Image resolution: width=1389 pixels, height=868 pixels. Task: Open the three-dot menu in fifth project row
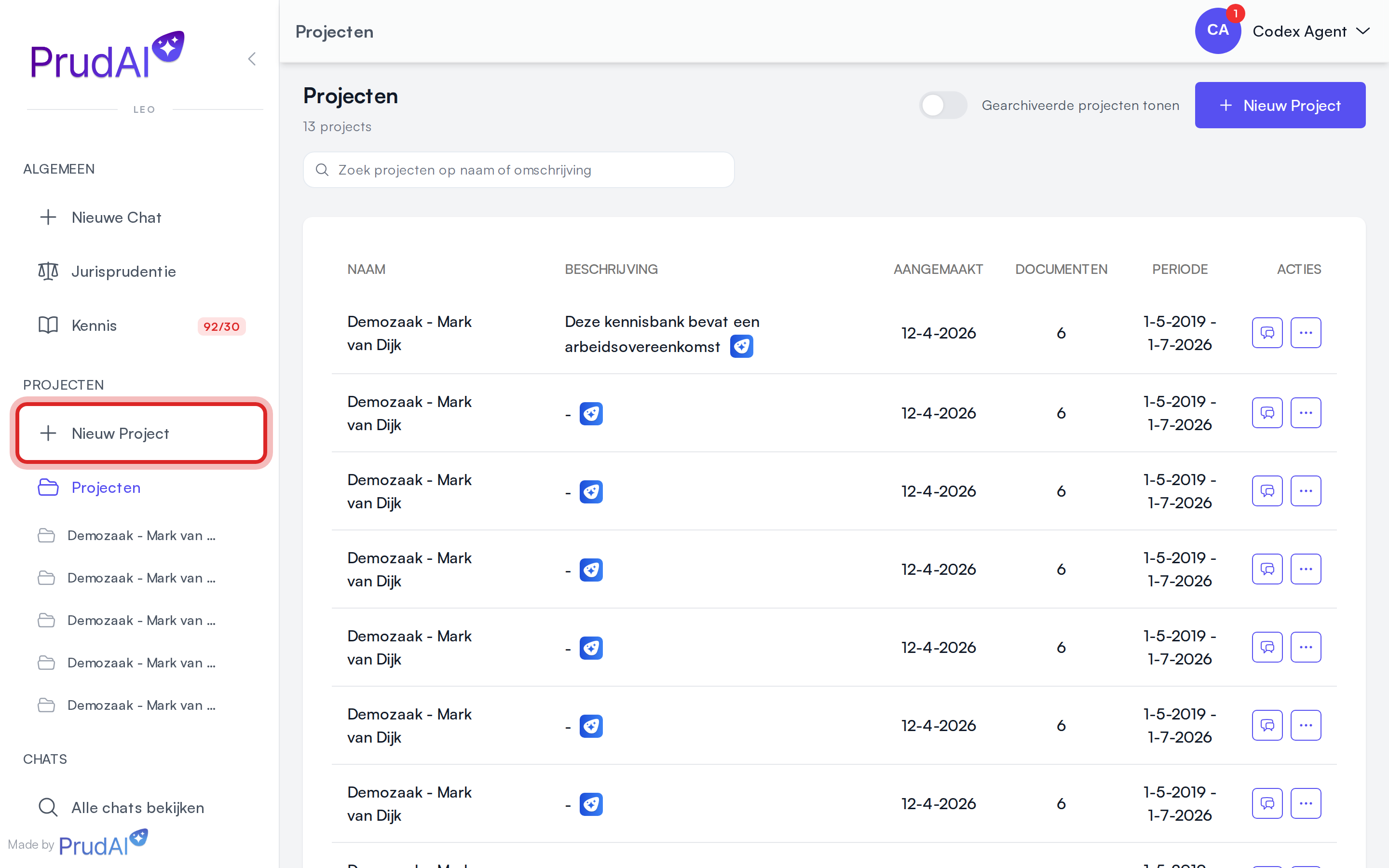pyautogui.click(x=1306, y=647)
